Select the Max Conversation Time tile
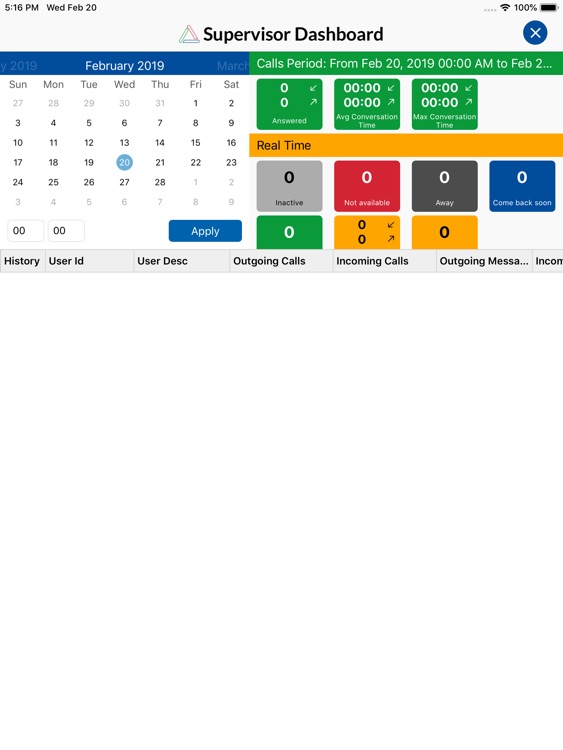The width and height of the screenshot is (563, 750). click(444, 104)
